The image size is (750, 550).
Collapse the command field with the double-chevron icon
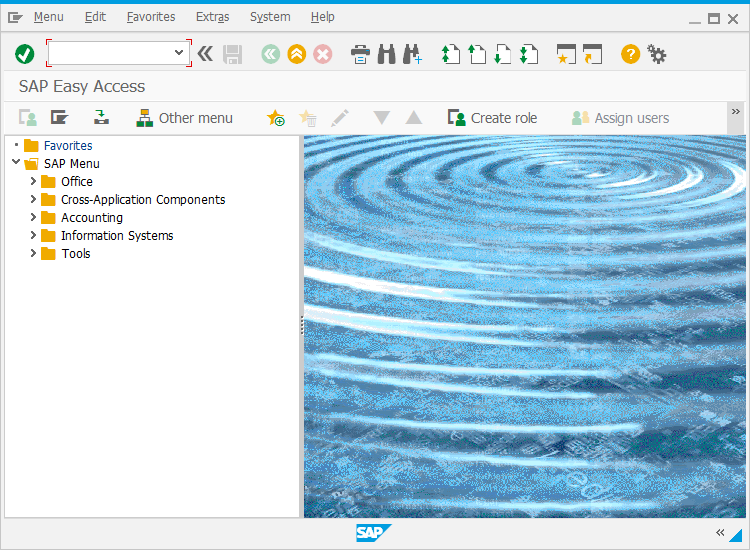click(205, 54)
